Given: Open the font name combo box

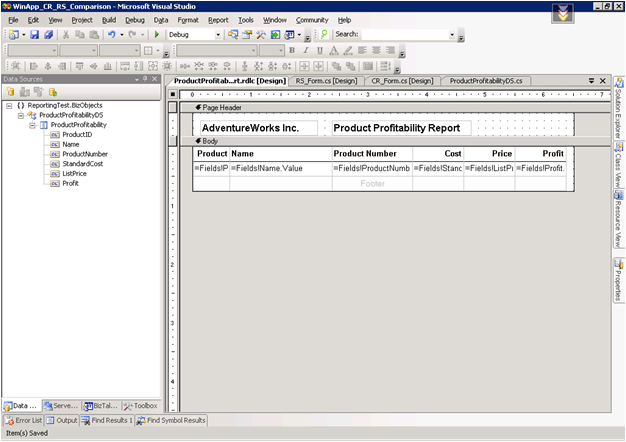Looking at the screenshot, I should coord(217,50).
